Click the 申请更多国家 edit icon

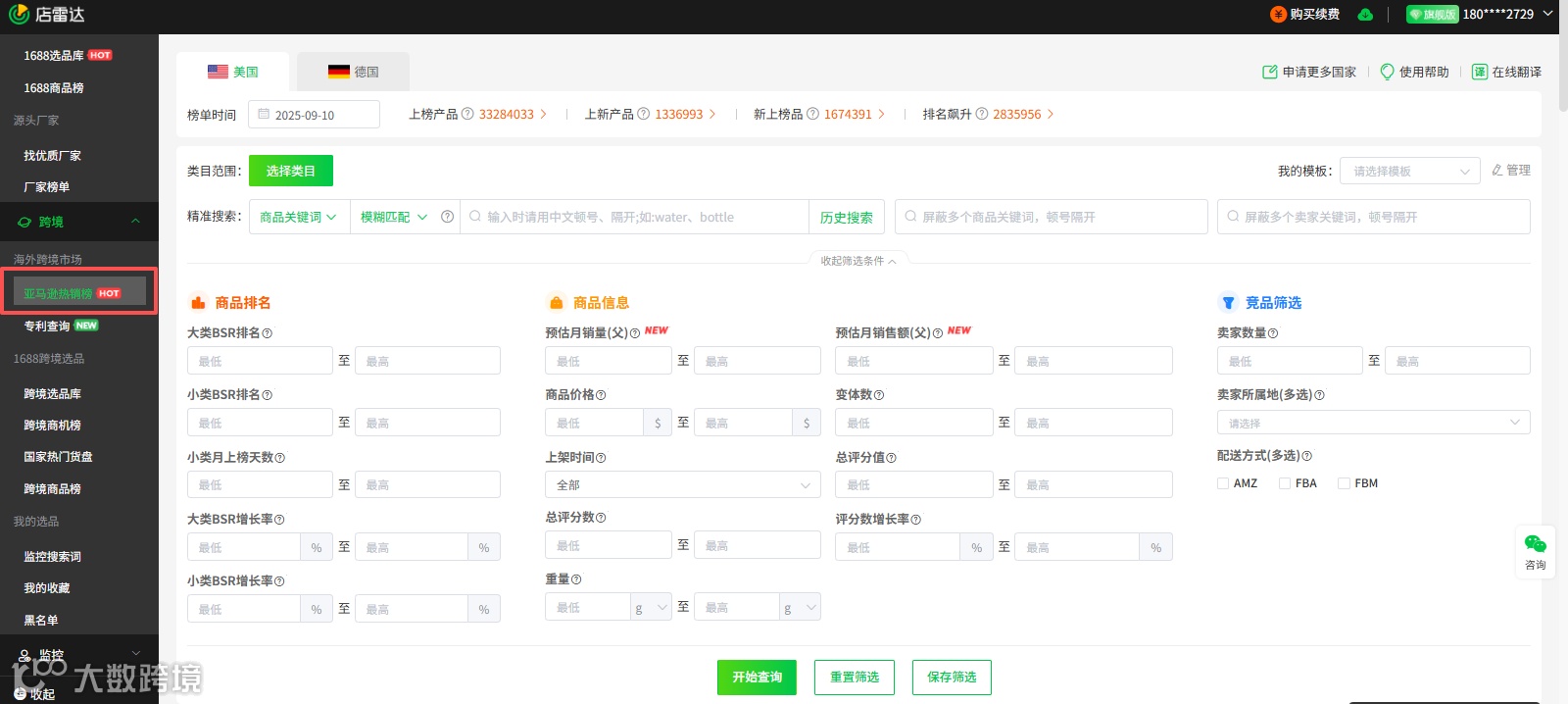point(1270,72)
